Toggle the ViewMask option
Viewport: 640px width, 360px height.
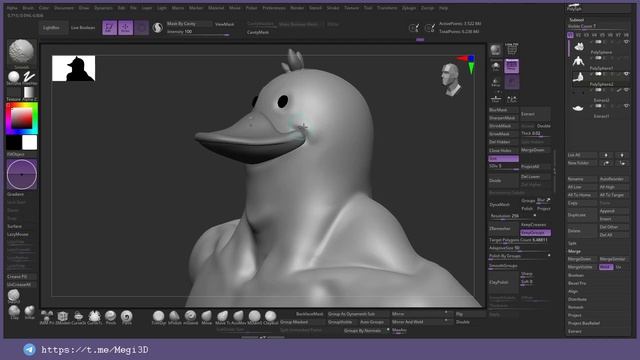[224, 24]
